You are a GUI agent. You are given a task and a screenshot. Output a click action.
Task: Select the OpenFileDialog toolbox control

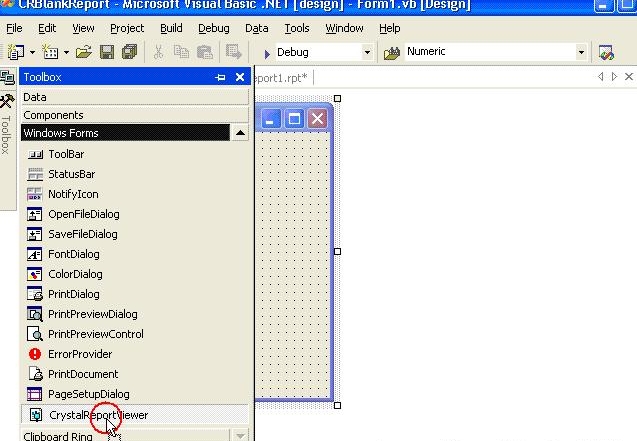pyautogui.click(x=83, y=214)
